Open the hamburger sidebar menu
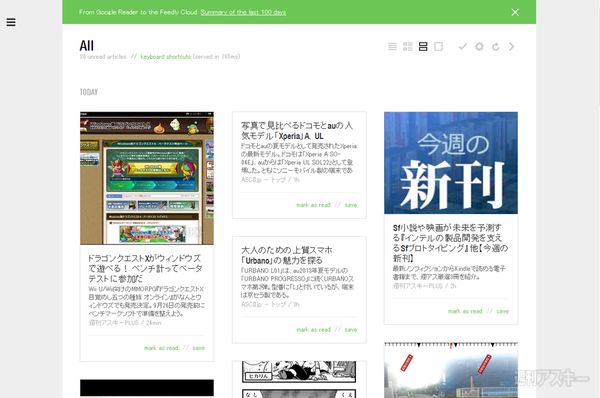The height and width of the screenshot is (398, 600). tap(11, 22)
